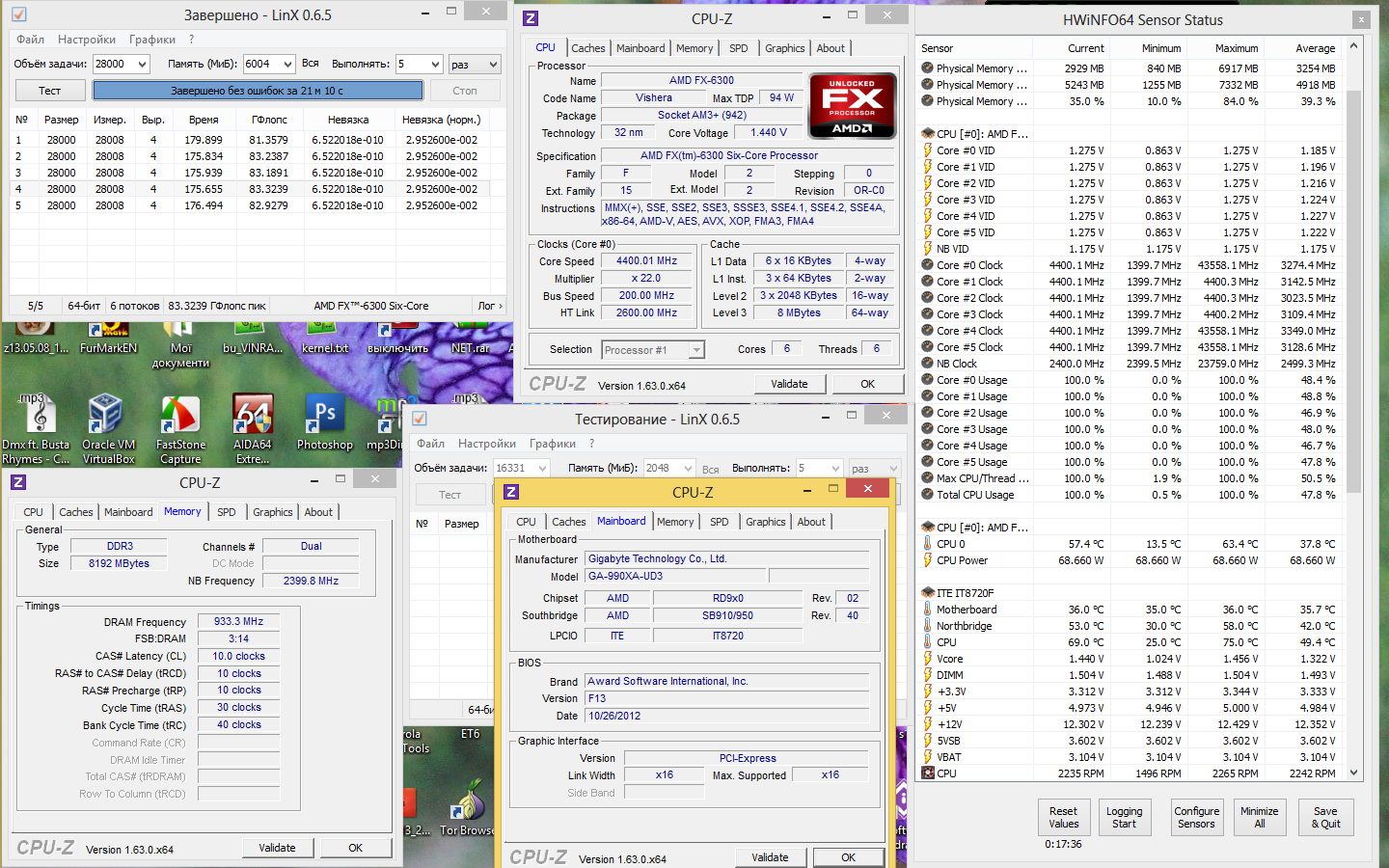Click the AMD FX Unlocked processor logo in CPU-Z
The image size is (1389, 868).
tap(853, 106)
